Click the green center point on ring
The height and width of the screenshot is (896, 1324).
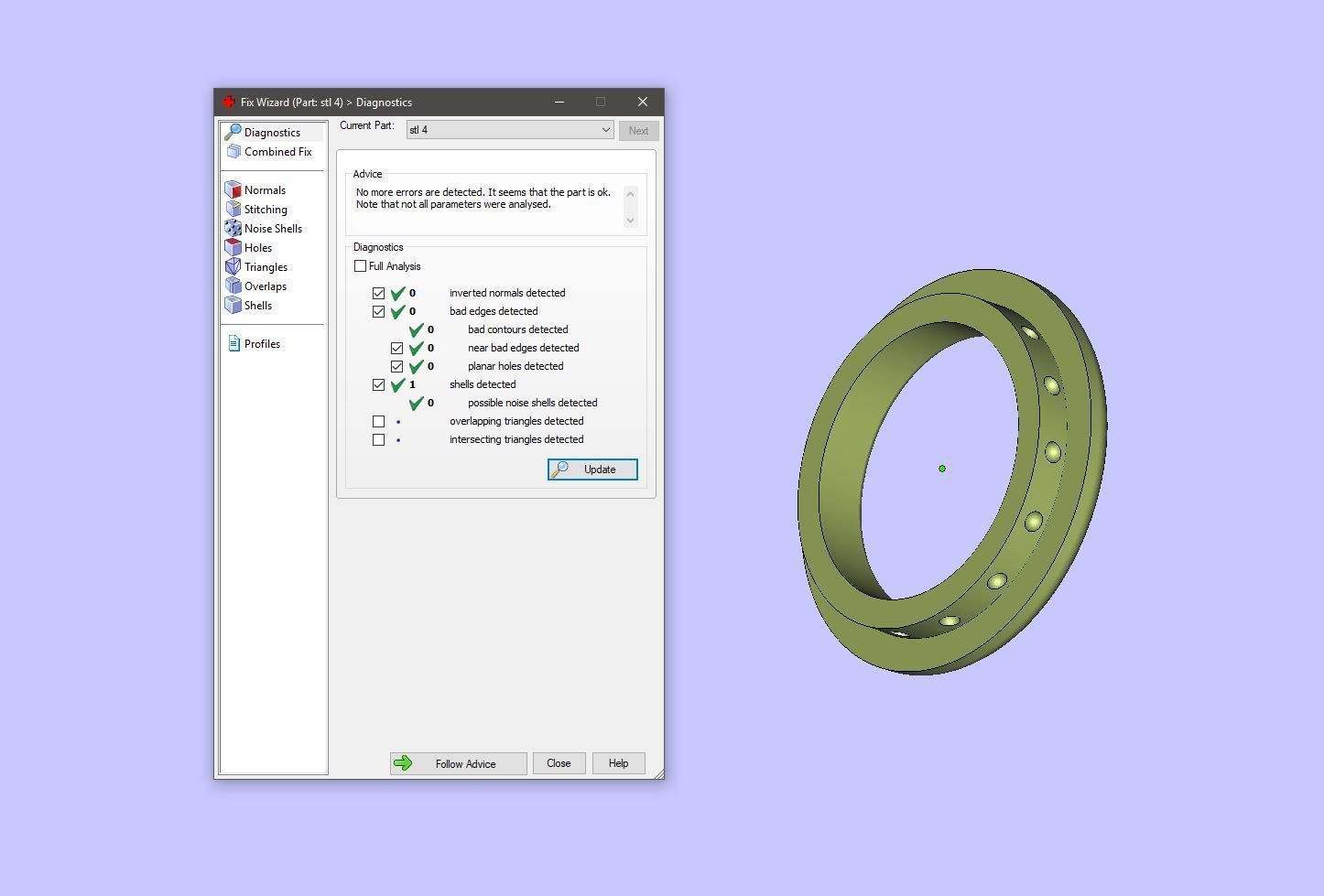(942, 469)
